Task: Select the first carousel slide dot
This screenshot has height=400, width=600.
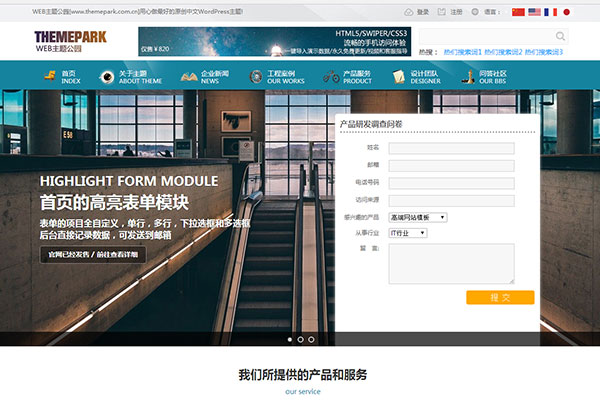Action: 288,340
